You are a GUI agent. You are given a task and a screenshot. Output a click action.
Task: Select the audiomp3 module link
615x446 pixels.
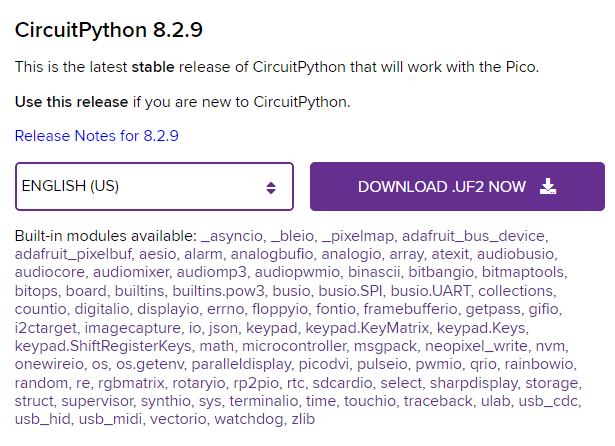click(x=212, y=272)
